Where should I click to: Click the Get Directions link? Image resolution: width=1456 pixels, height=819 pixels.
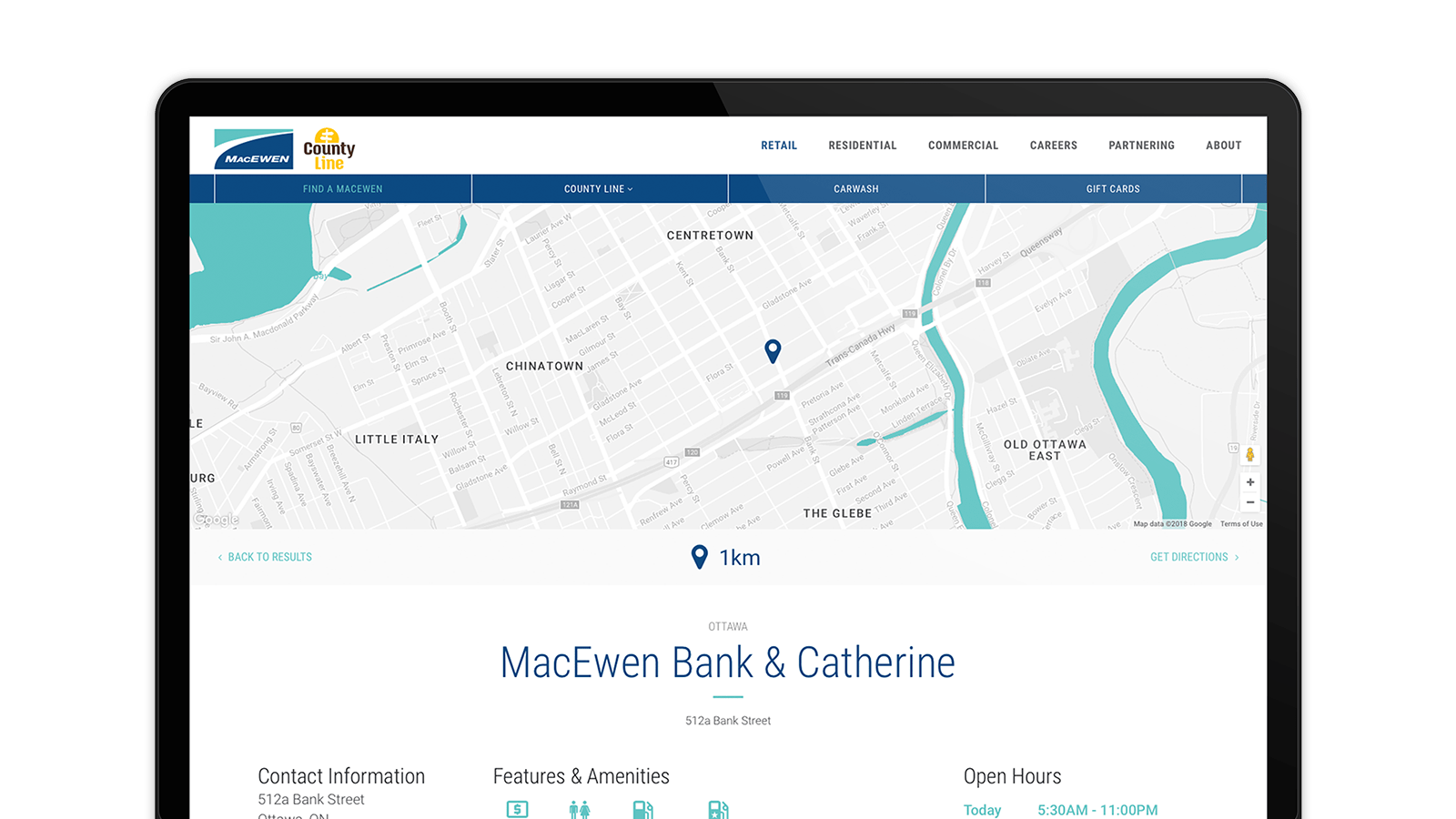click(x=1194, y=557)
